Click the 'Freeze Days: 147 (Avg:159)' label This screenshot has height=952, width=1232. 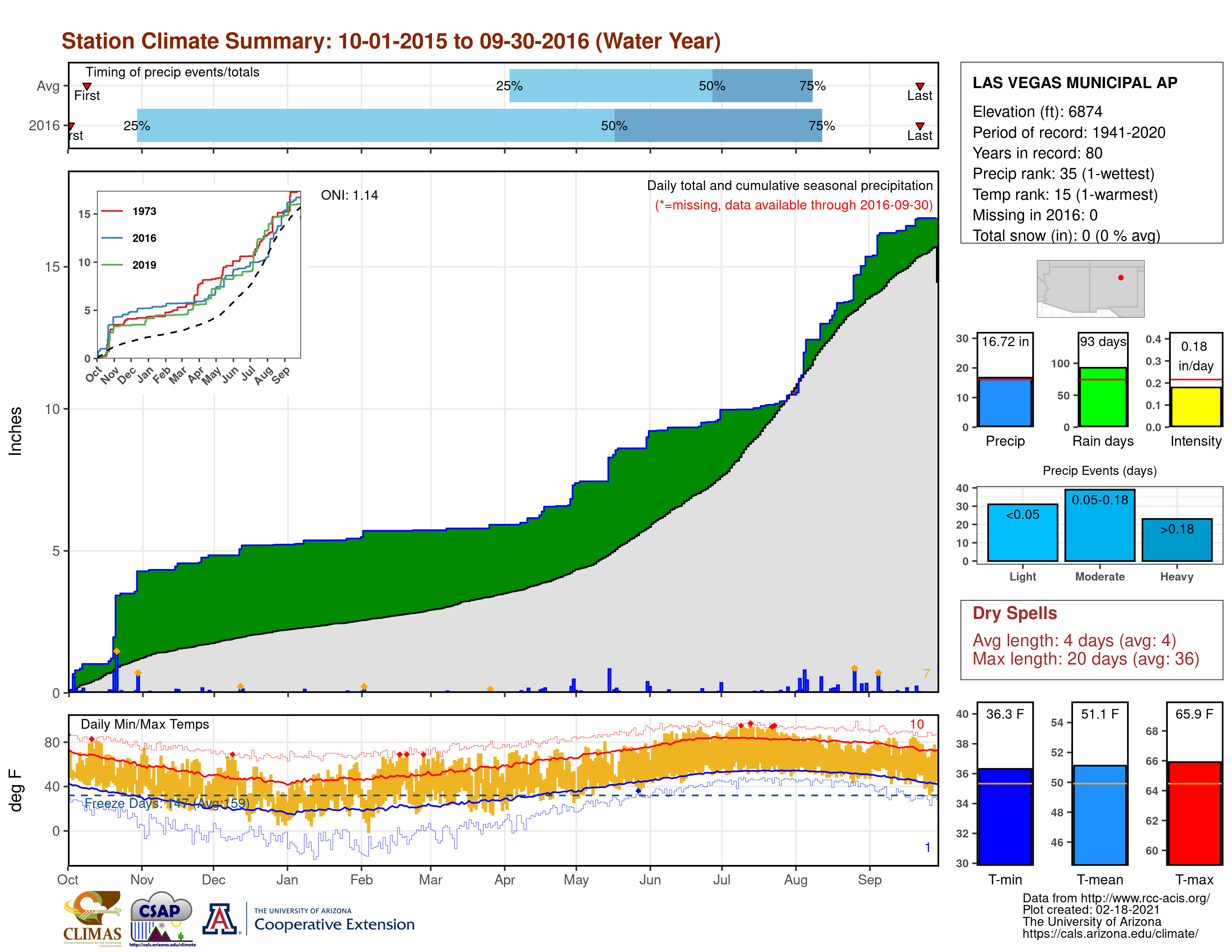(167, 803)
